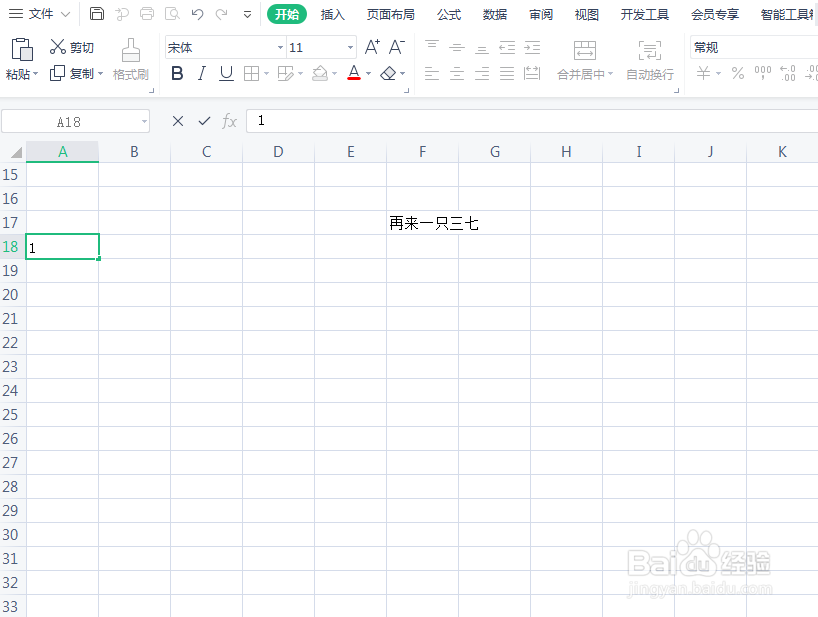818x617 pixels.
Task: Open the 文件 menu dropdown arrow
Action: [x=65, y=14]
